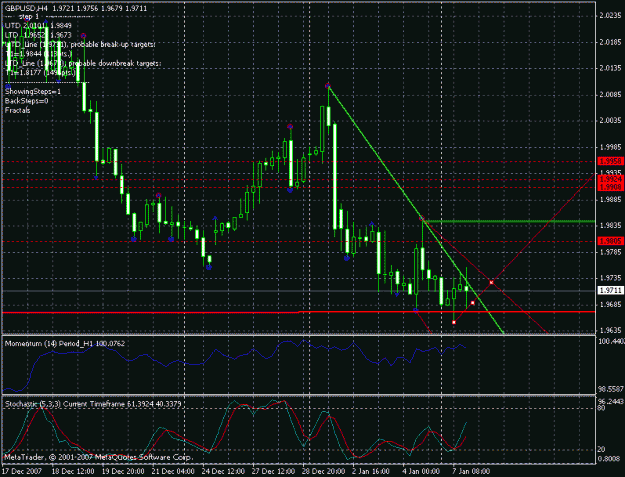Image resolution: width=625 pixels, height=477 pixels.
Task: Click the 1.9685 price scale value
Action: pos(610,304)
